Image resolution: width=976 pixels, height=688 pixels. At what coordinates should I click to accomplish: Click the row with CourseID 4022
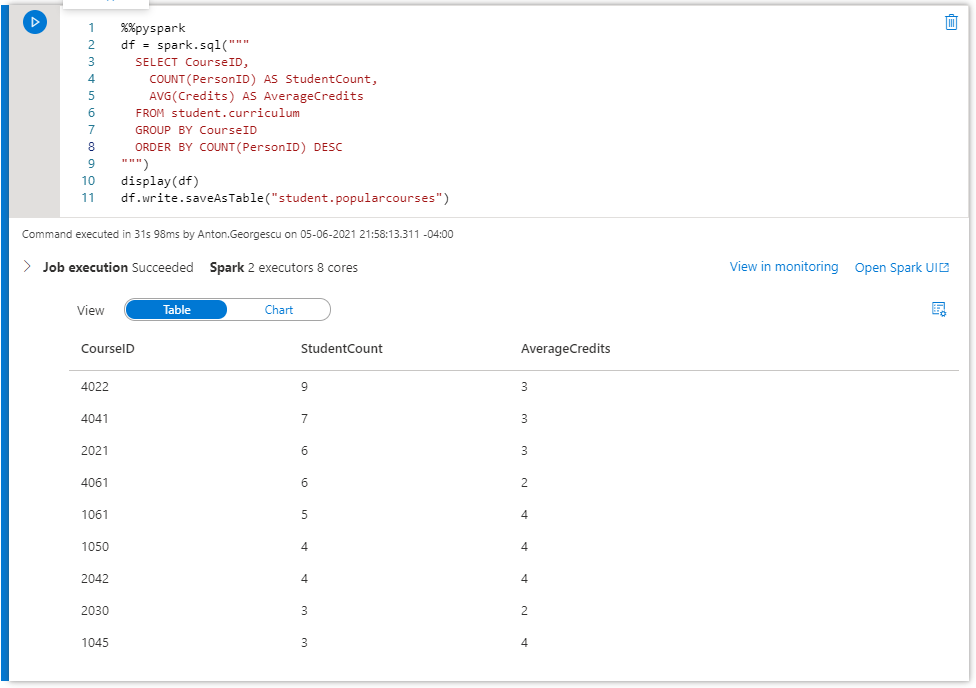point(300,386)
